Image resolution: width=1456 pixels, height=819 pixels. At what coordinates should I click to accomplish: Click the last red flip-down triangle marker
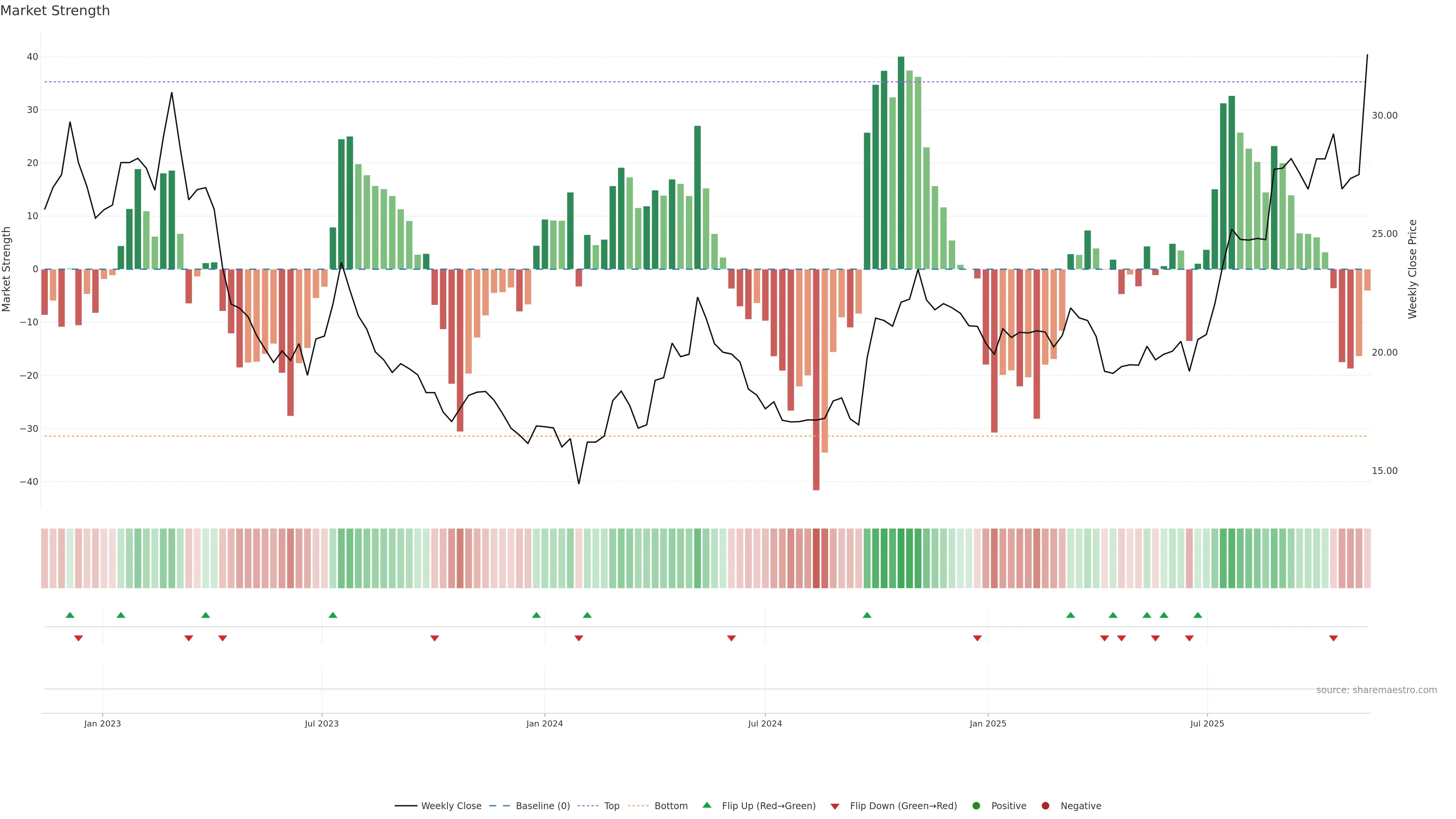(1334, 638)
